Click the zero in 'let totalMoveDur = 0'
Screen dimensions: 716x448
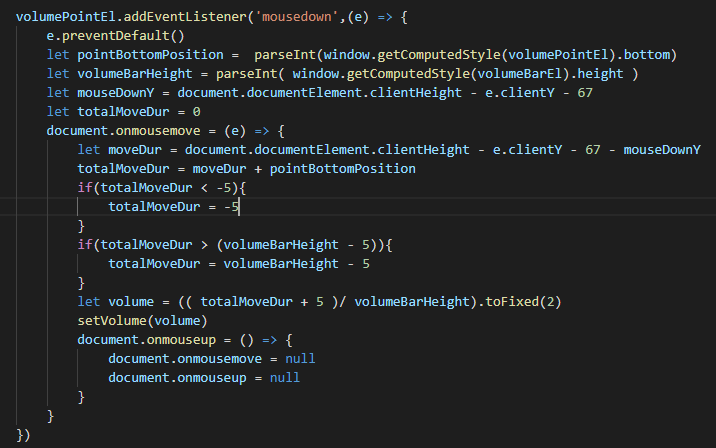(197, 111)
